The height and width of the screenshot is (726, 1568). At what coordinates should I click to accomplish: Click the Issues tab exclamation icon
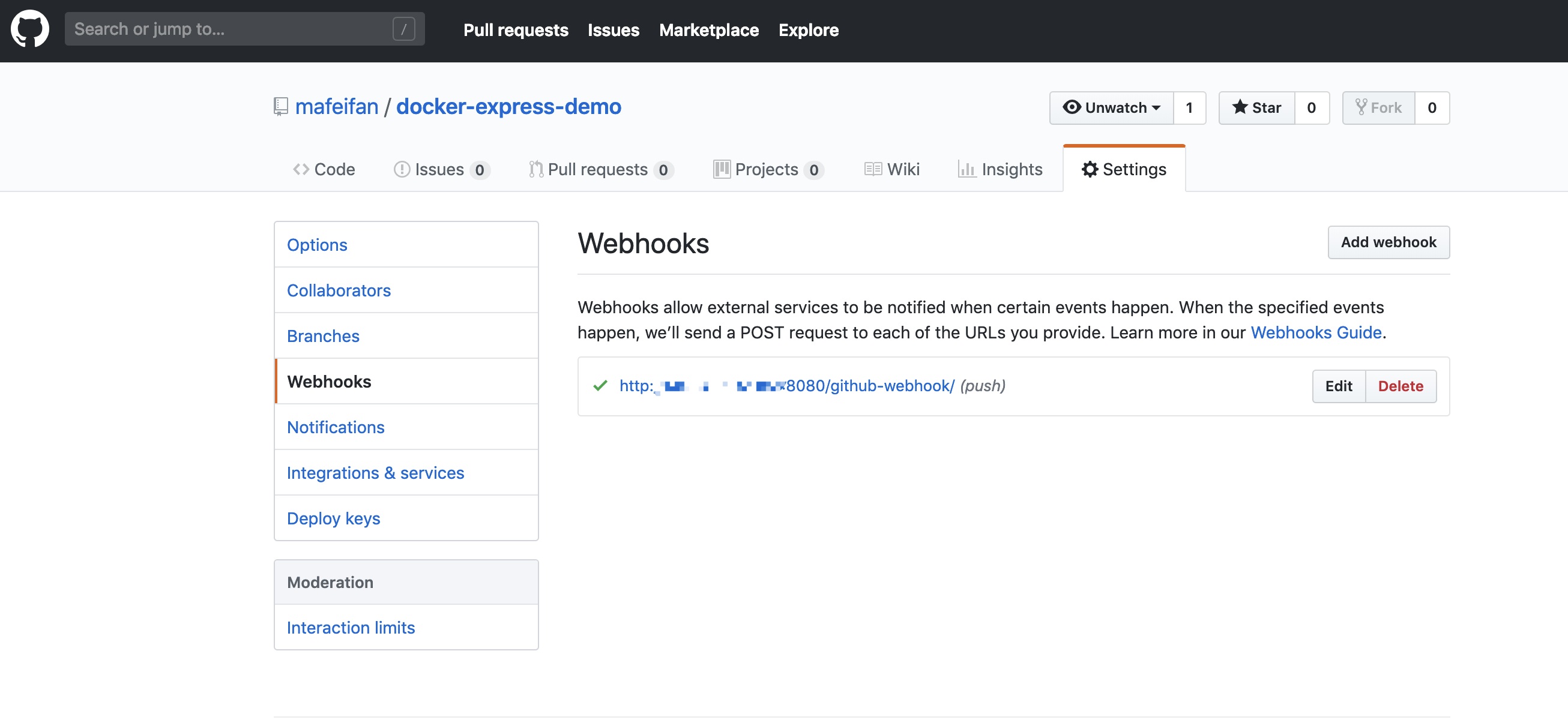tap(402, 169)
